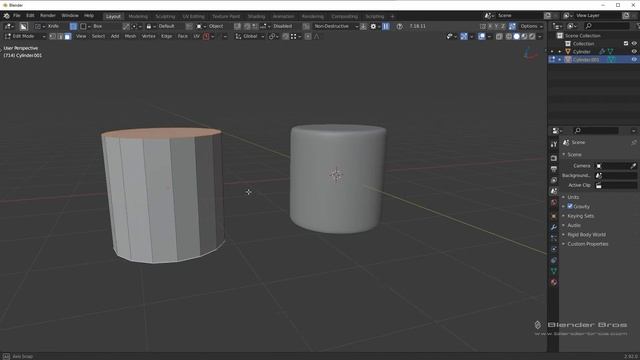This screenshot has width=640, height=360.
Task: Open the Modifier wrench properties tab
Action: click(x=553, y=227)
